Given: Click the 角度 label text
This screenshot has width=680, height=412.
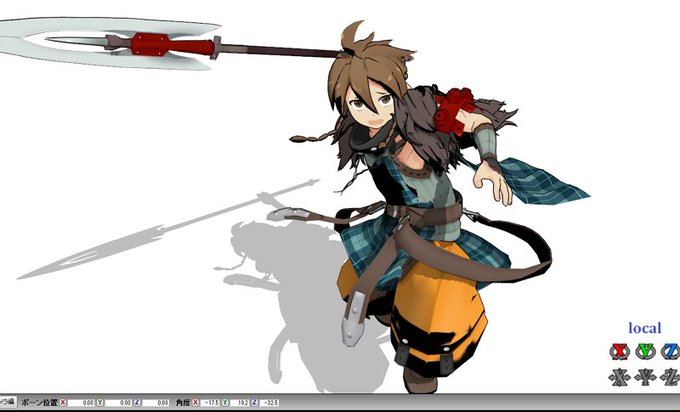Looking at the screenshot, I should [x=183, y=402].
